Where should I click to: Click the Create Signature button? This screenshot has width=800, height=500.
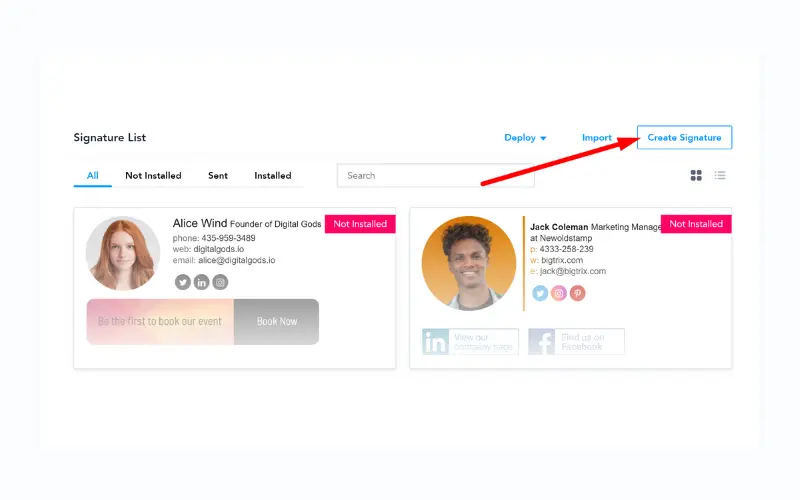click(x=684, y=137)
